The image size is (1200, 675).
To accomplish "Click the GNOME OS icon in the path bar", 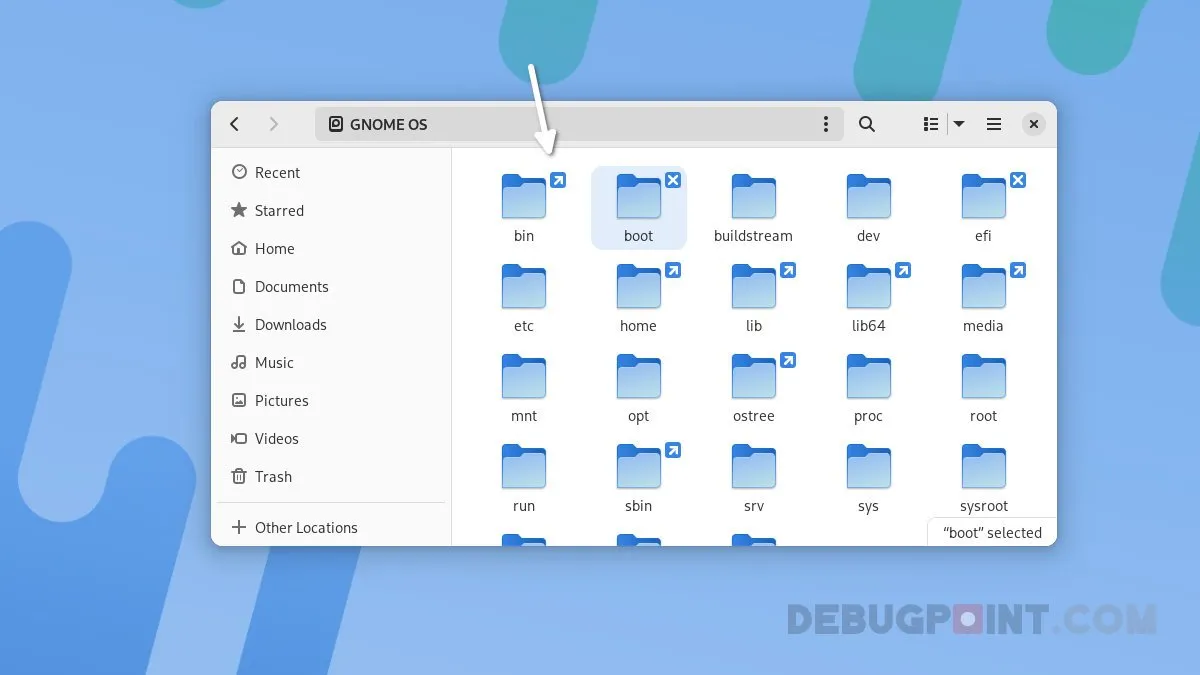I will click(336, 124).
